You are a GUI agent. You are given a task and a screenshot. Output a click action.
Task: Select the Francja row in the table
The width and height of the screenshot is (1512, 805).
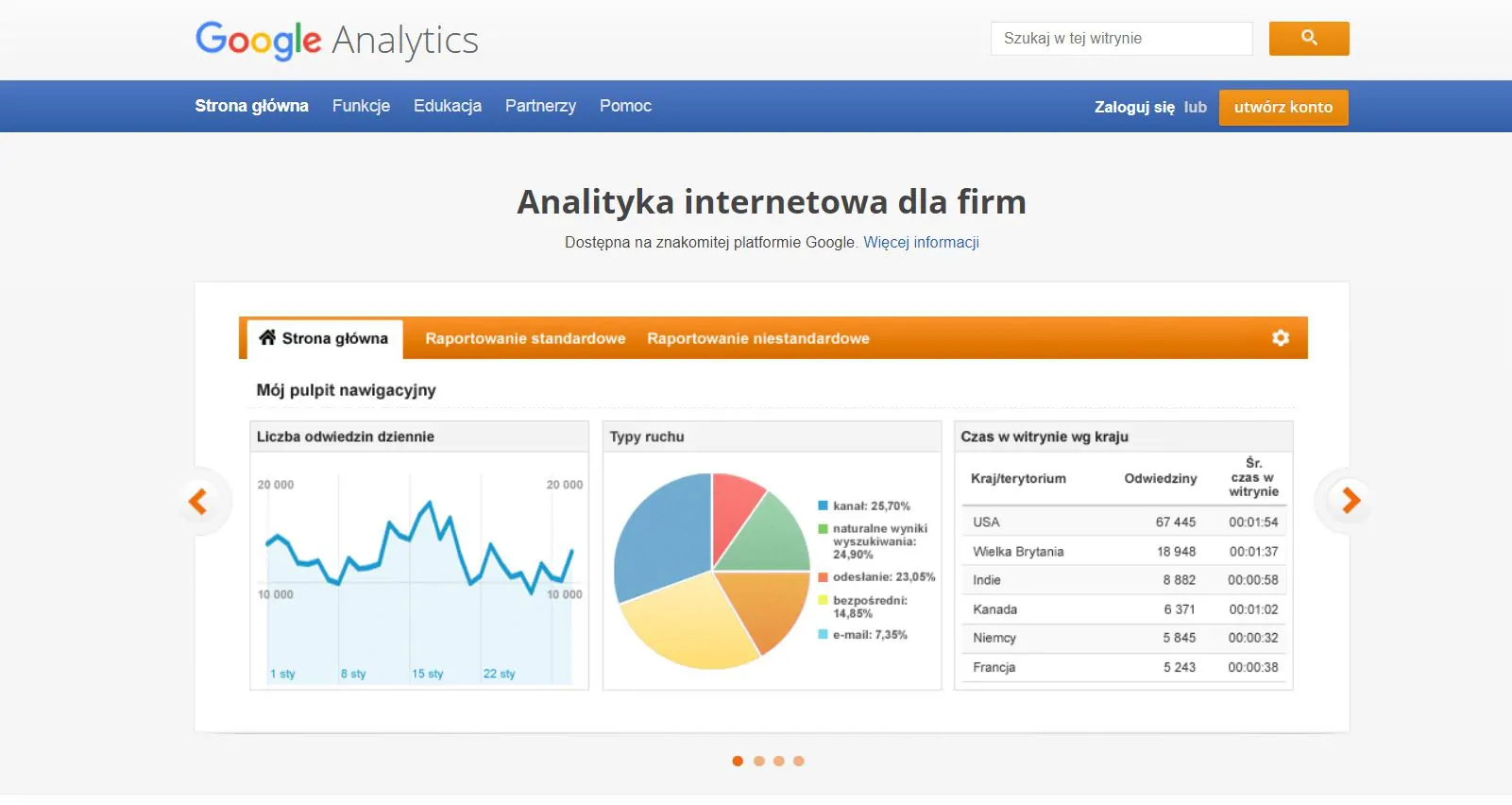(1124, 667)
